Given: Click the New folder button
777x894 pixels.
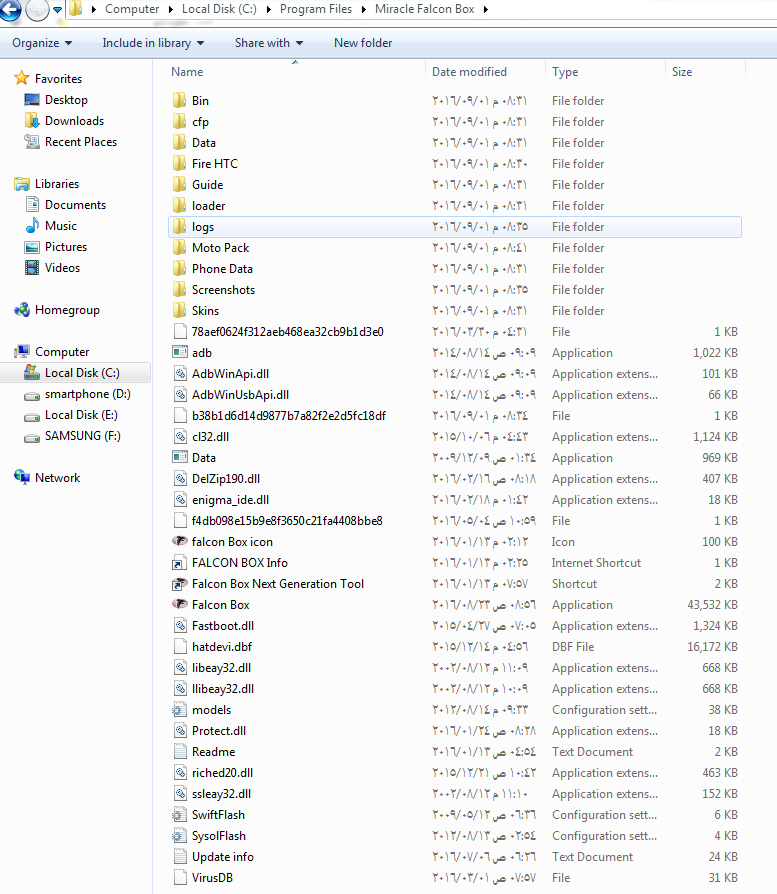Looking at the screenshot, I should click(363, 43).
